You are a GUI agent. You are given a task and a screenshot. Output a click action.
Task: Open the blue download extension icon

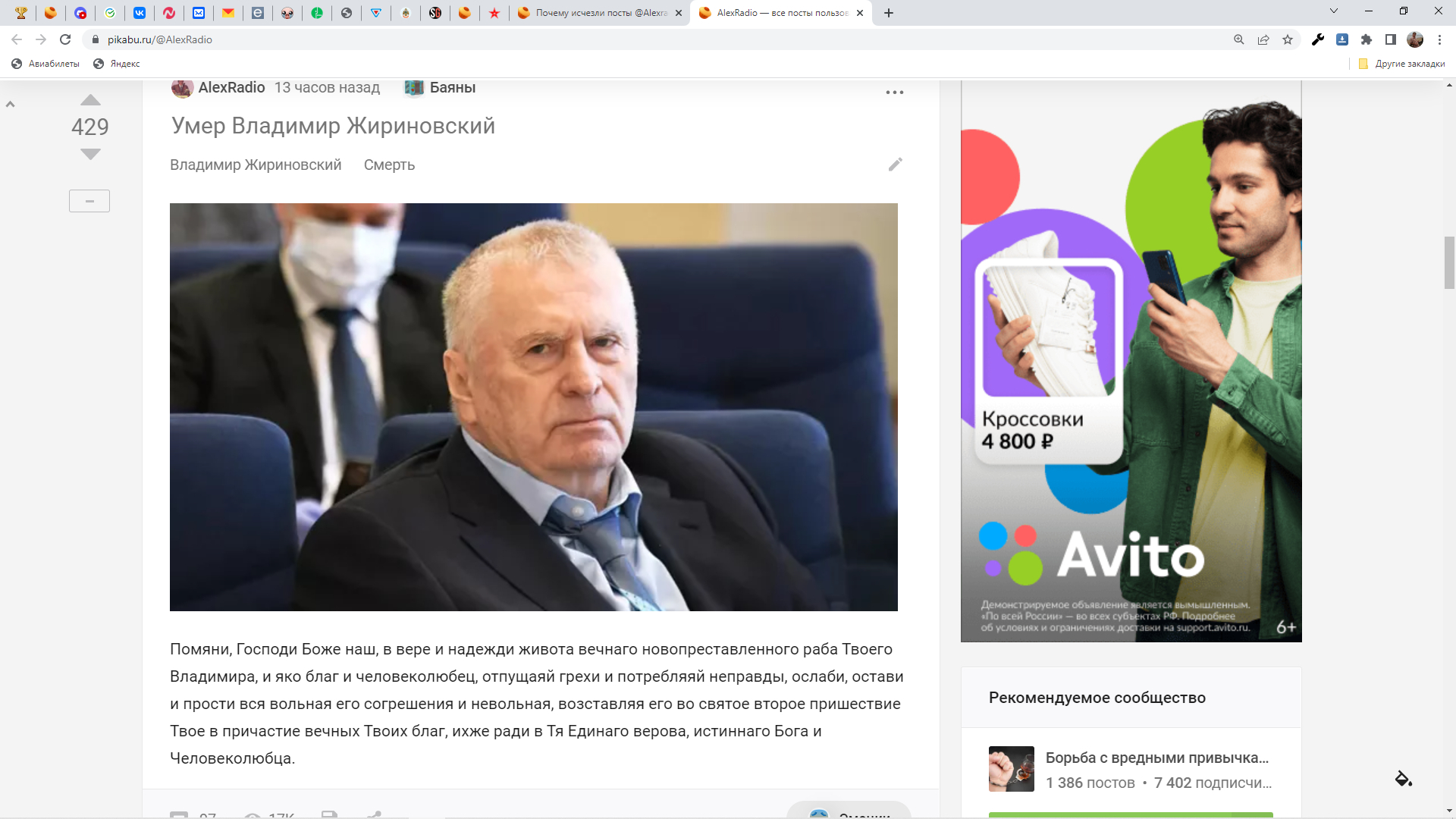pos(1342,39)
